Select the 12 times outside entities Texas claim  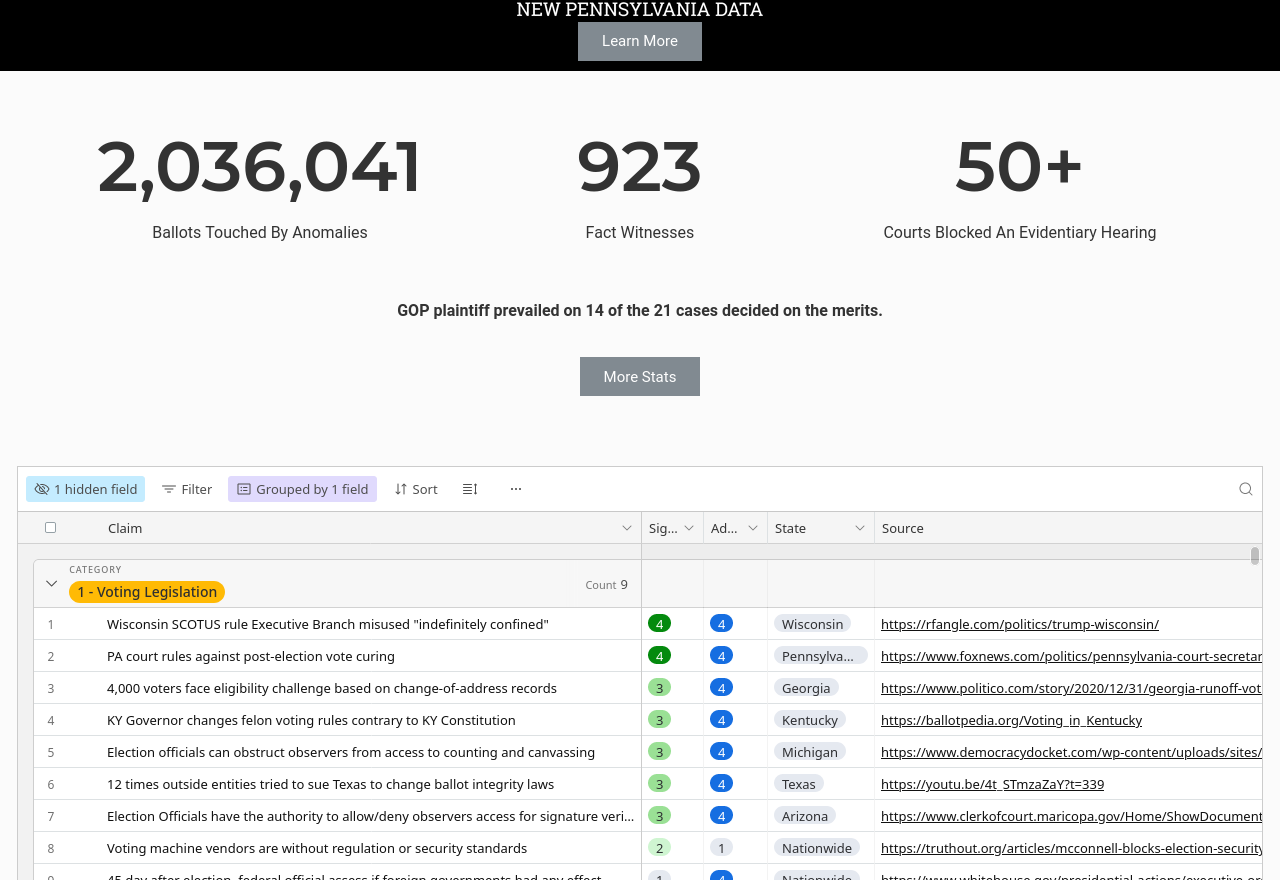330,784
